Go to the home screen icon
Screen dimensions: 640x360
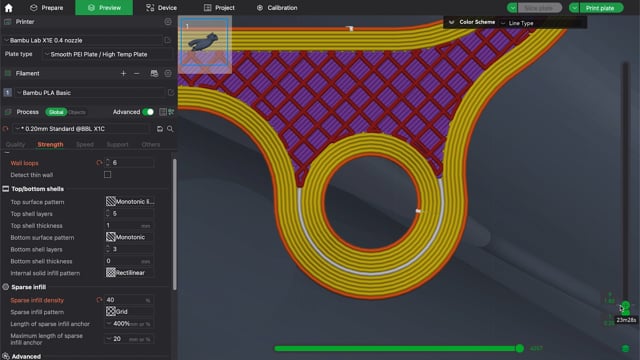click(8, 8)
